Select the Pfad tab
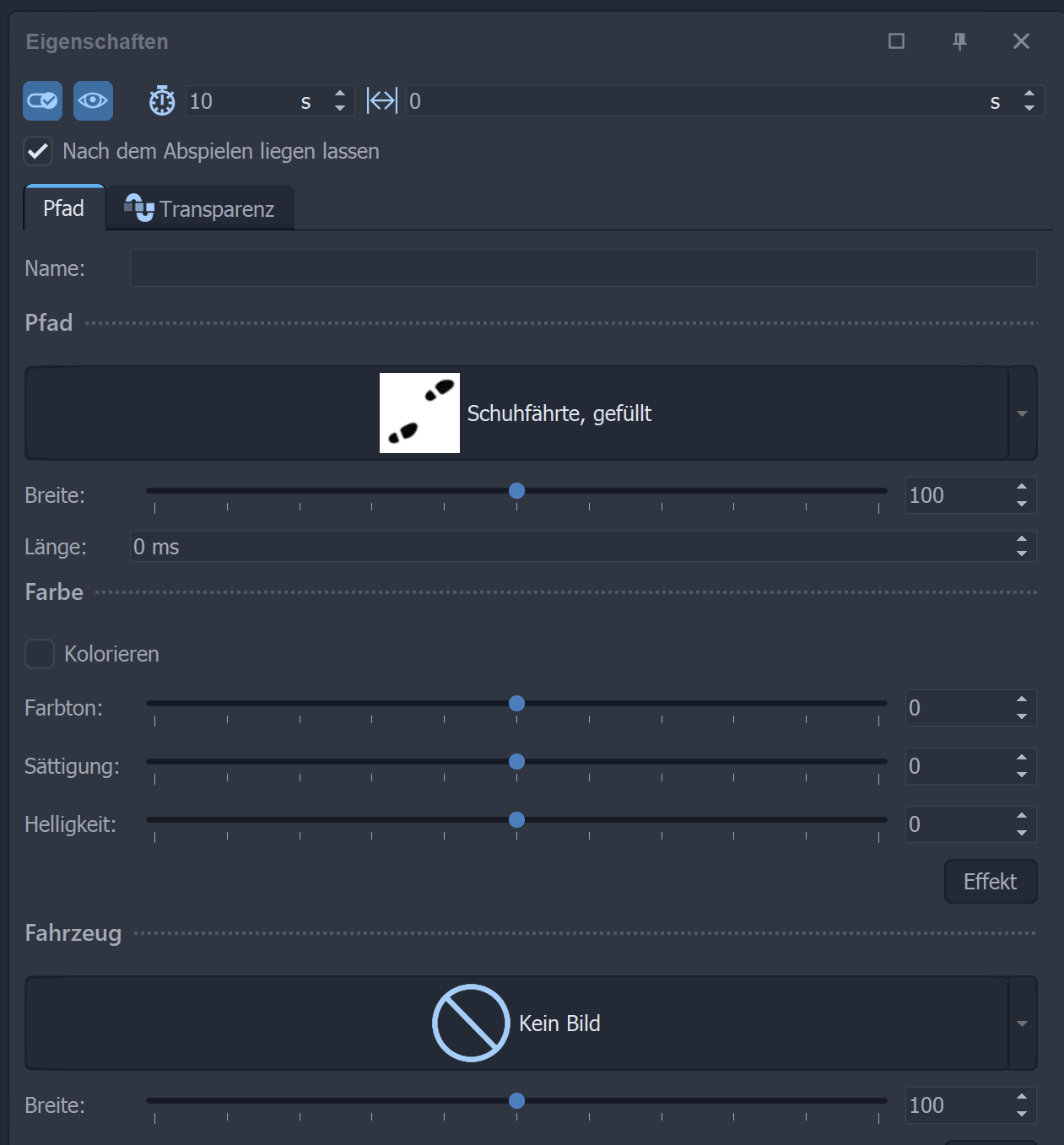1064x1145 pixels. coord(64,208)
